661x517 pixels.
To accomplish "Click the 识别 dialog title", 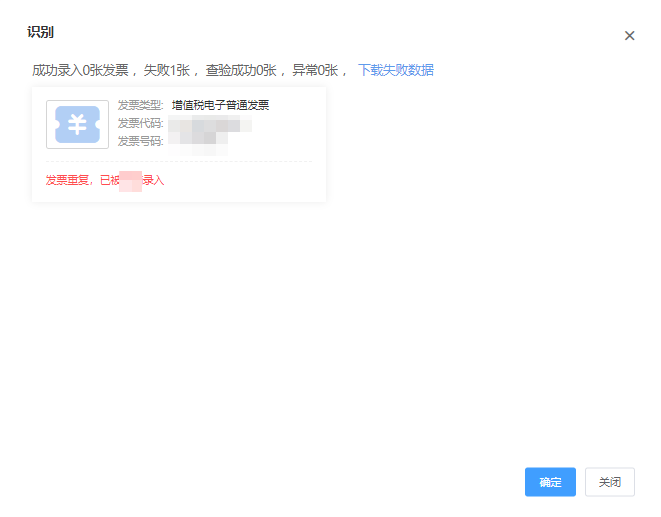I will (x=40, y=32).
